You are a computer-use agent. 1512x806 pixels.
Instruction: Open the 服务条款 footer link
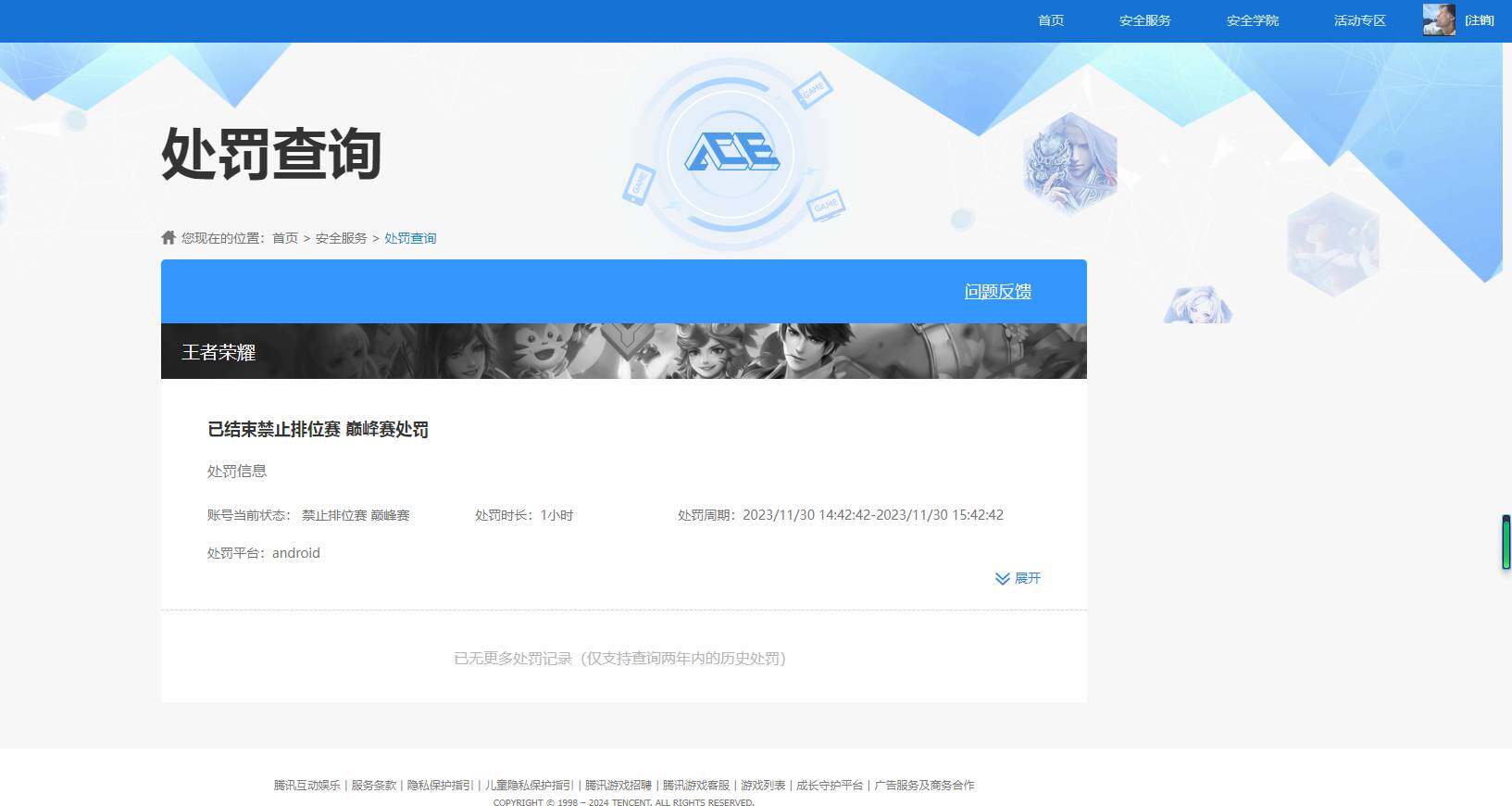pyautogui.click(x=373, y=785)
